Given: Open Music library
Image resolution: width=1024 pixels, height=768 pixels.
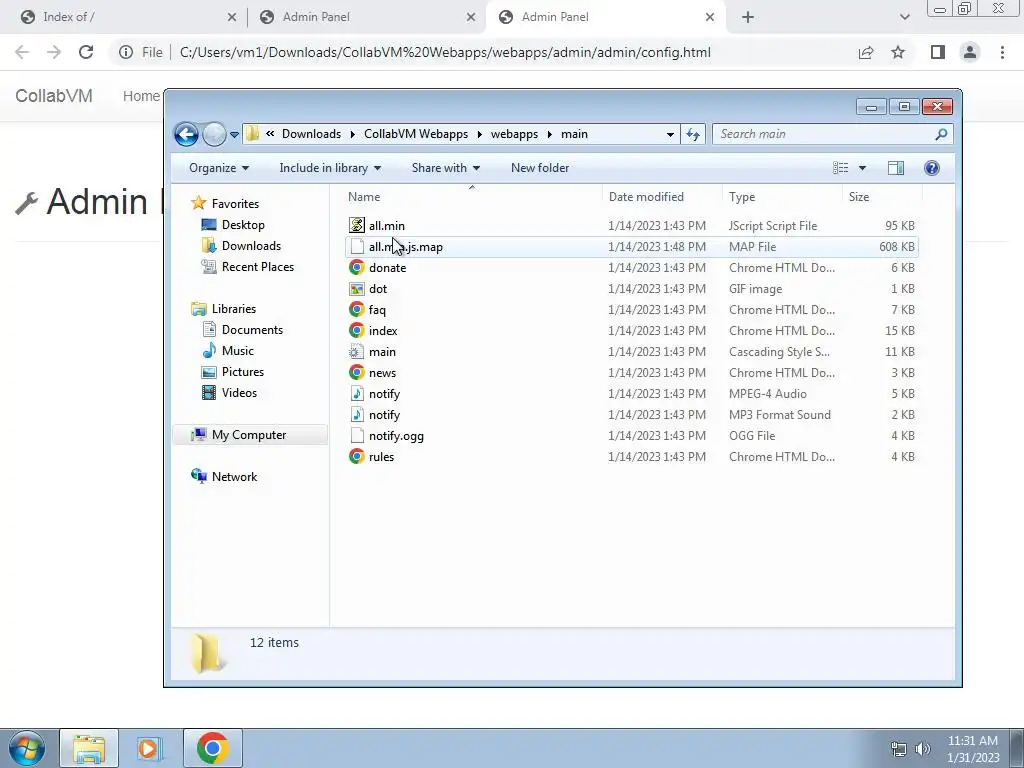Looking at the screenshot, I should tap(228, 351).
